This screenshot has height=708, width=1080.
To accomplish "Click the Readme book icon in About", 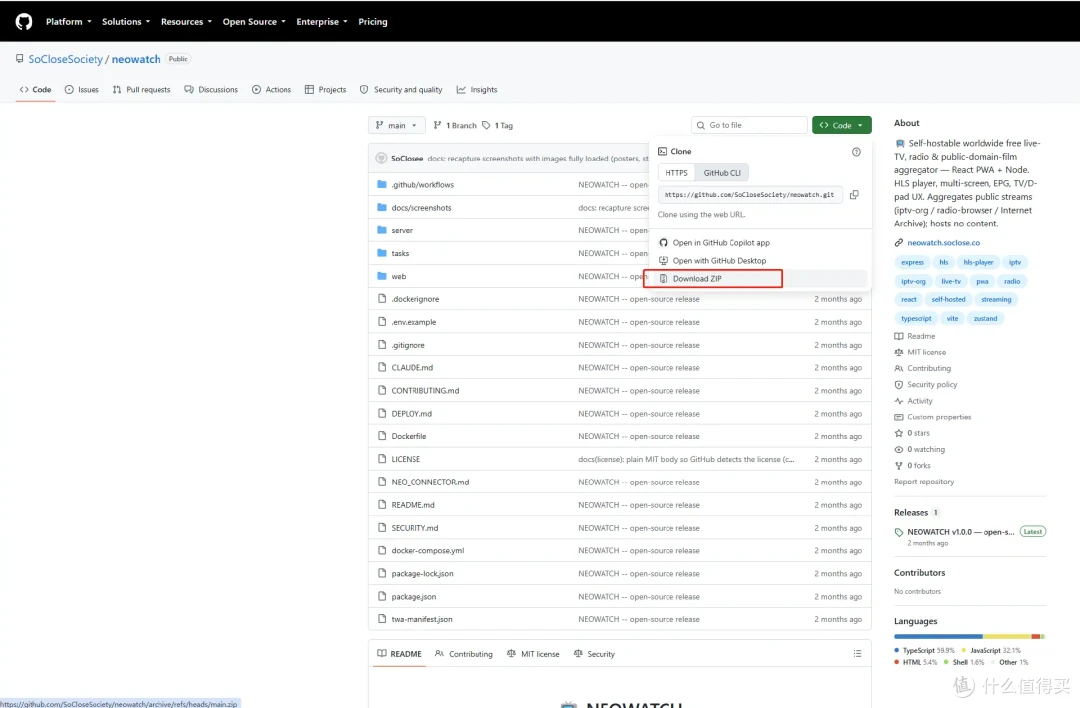I will click(899, 336).
